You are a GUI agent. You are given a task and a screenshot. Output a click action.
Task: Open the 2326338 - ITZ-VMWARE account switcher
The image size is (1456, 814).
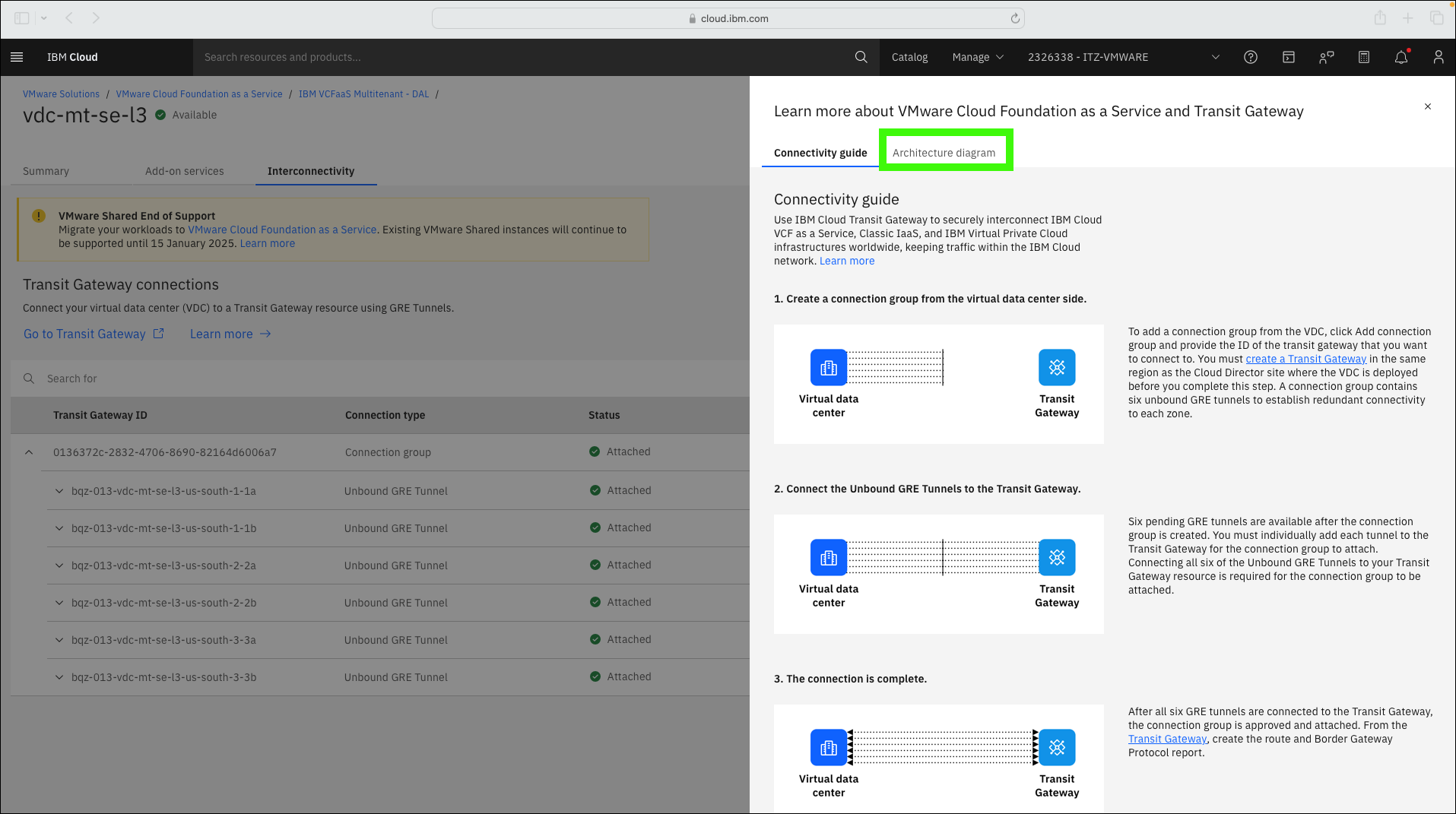click(1124, 57)
